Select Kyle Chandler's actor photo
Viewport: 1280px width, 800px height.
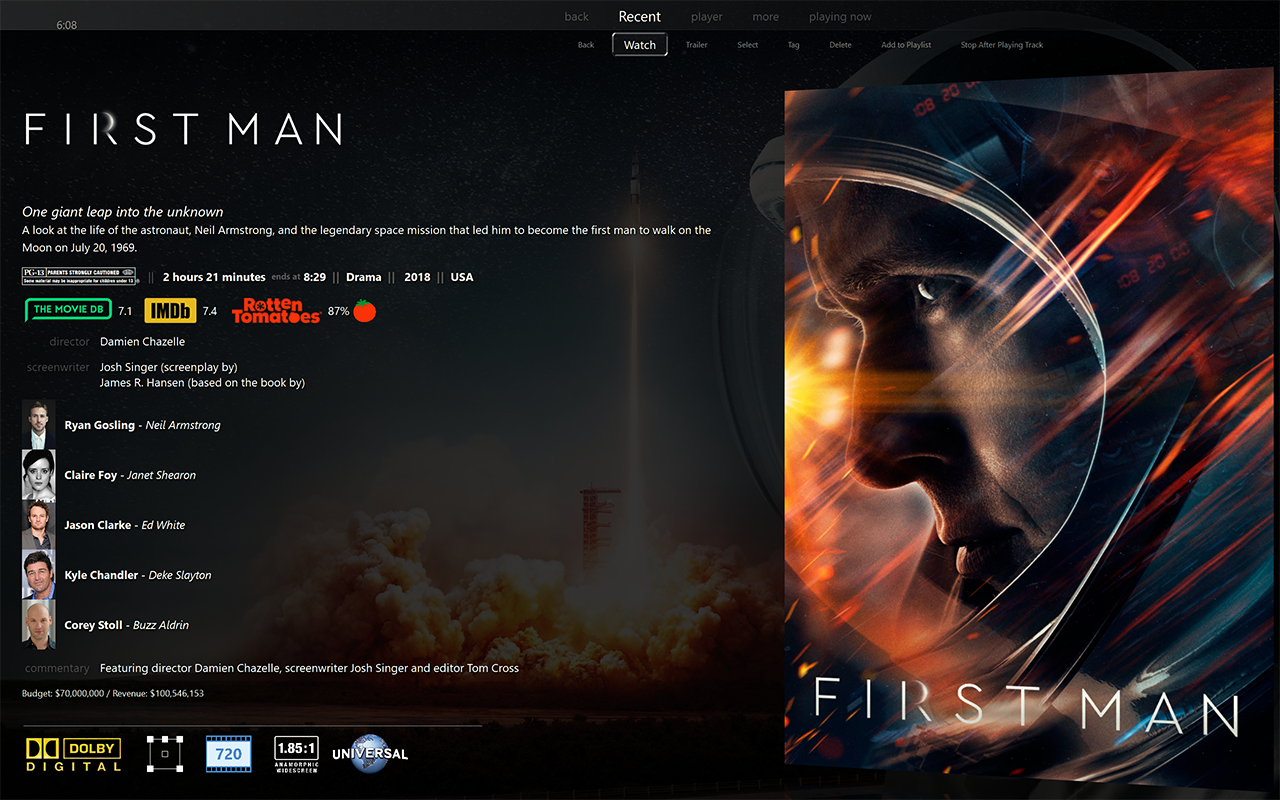tap(39, 575)
